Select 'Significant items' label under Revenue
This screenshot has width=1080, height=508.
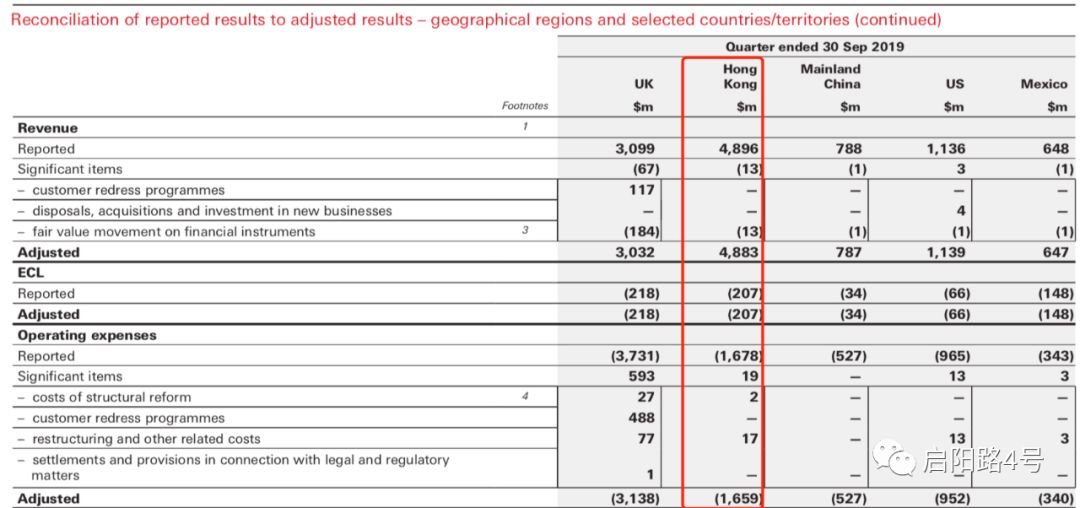coord(70,169)
